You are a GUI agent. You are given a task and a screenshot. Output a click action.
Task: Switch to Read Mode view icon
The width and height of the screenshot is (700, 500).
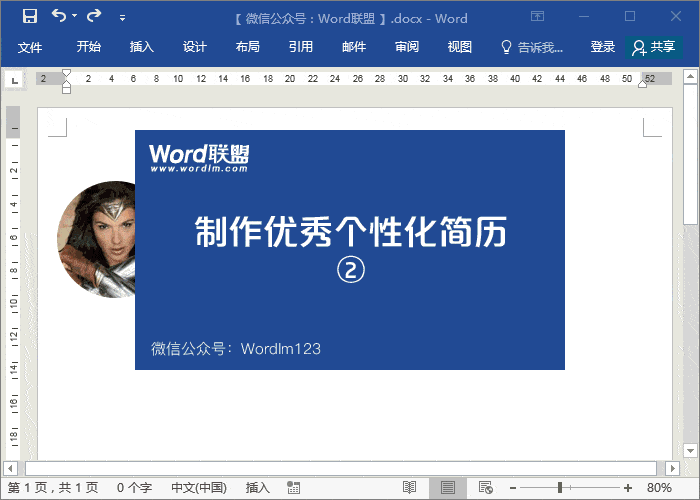point(409,488)
